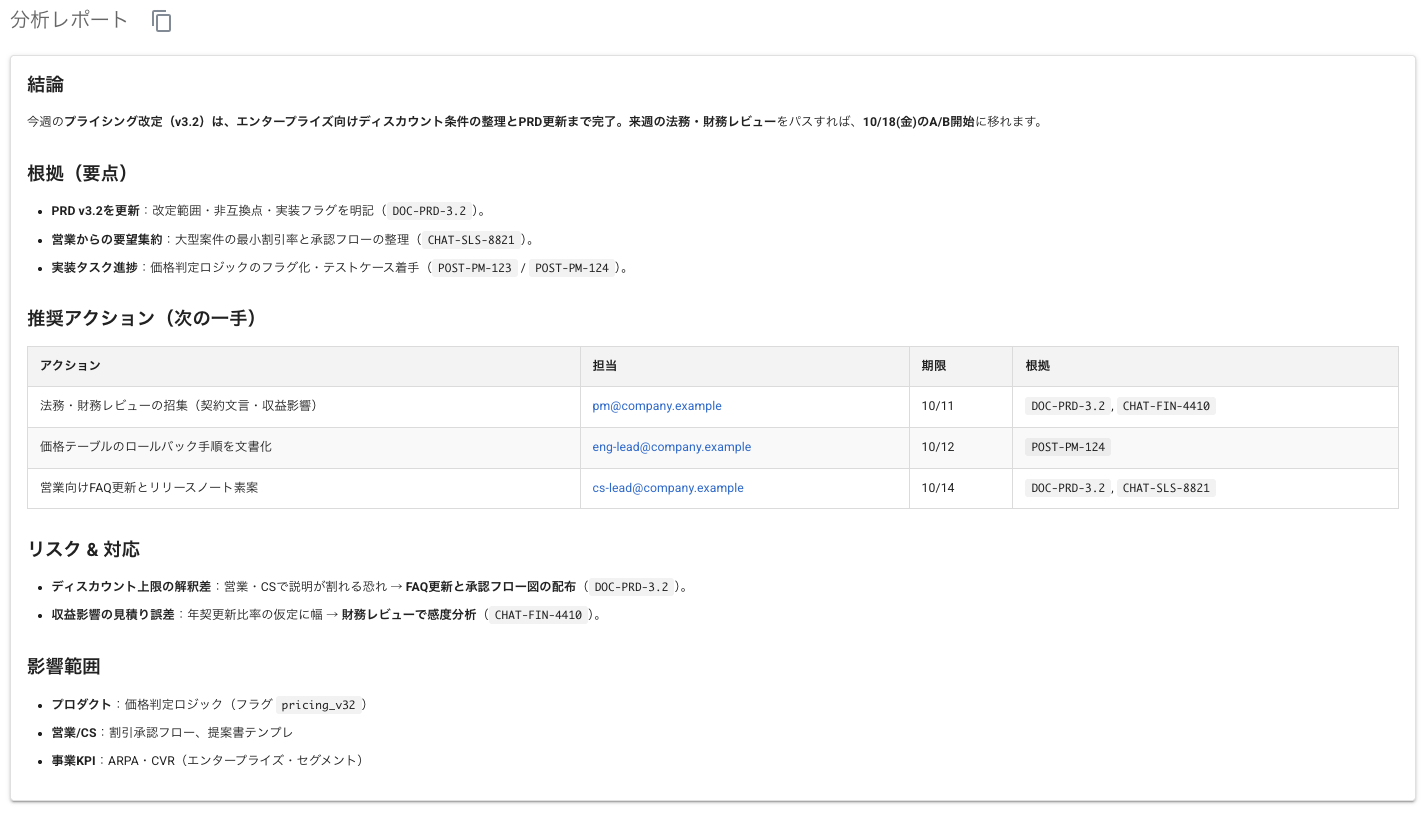Copy the report using the duplicate icon
The width and height of the screenshot is (1428, 818).
[161, 20]
